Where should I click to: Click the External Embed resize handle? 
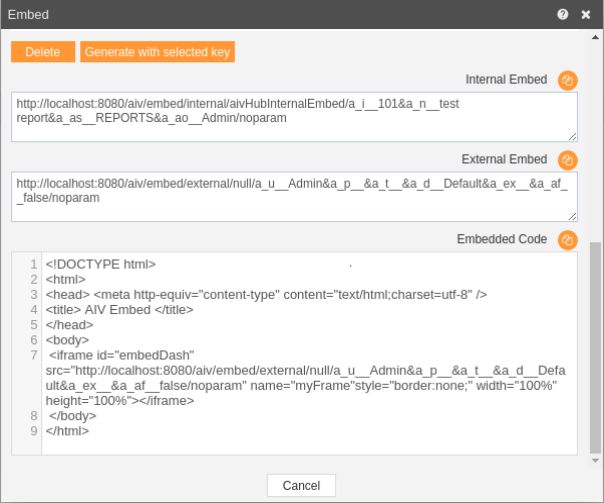coord(572,216)
